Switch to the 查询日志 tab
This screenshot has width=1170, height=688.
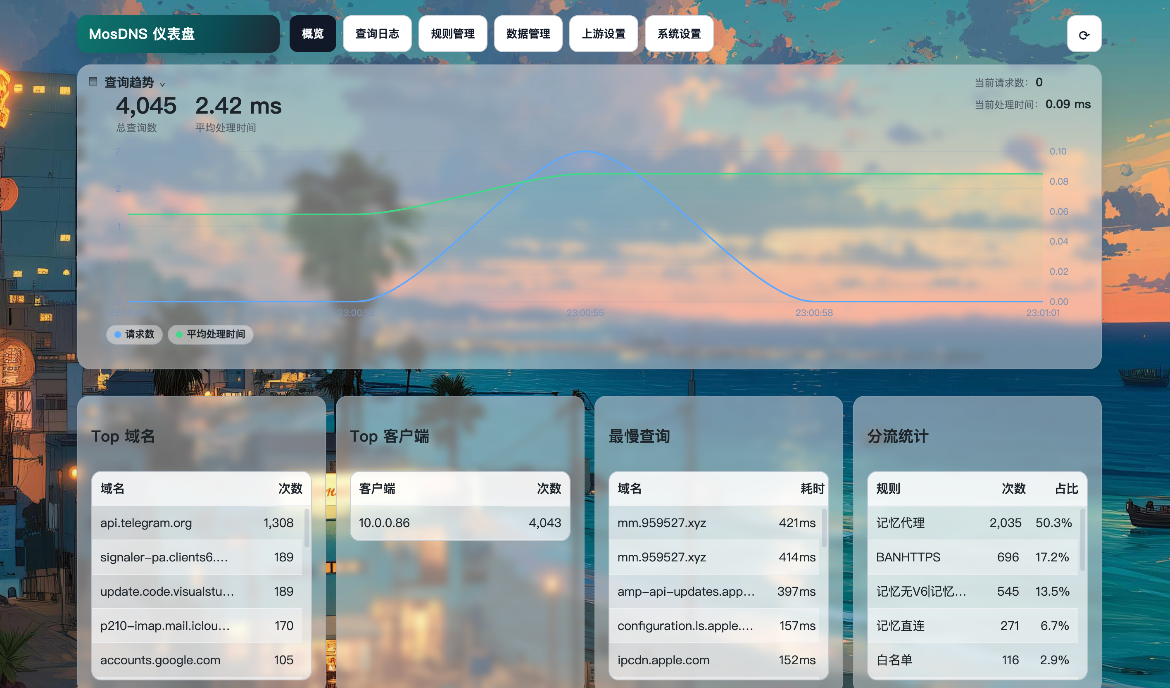[377, 34]
